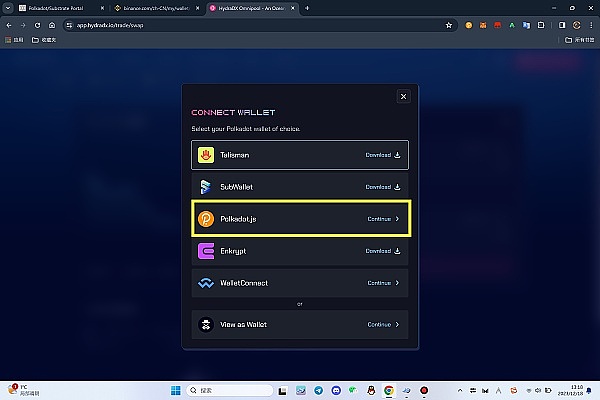Continue with Polkadot.js wallet
This screenshot has width=600, height=400.
pyautogui.click(x=383, y=219)
